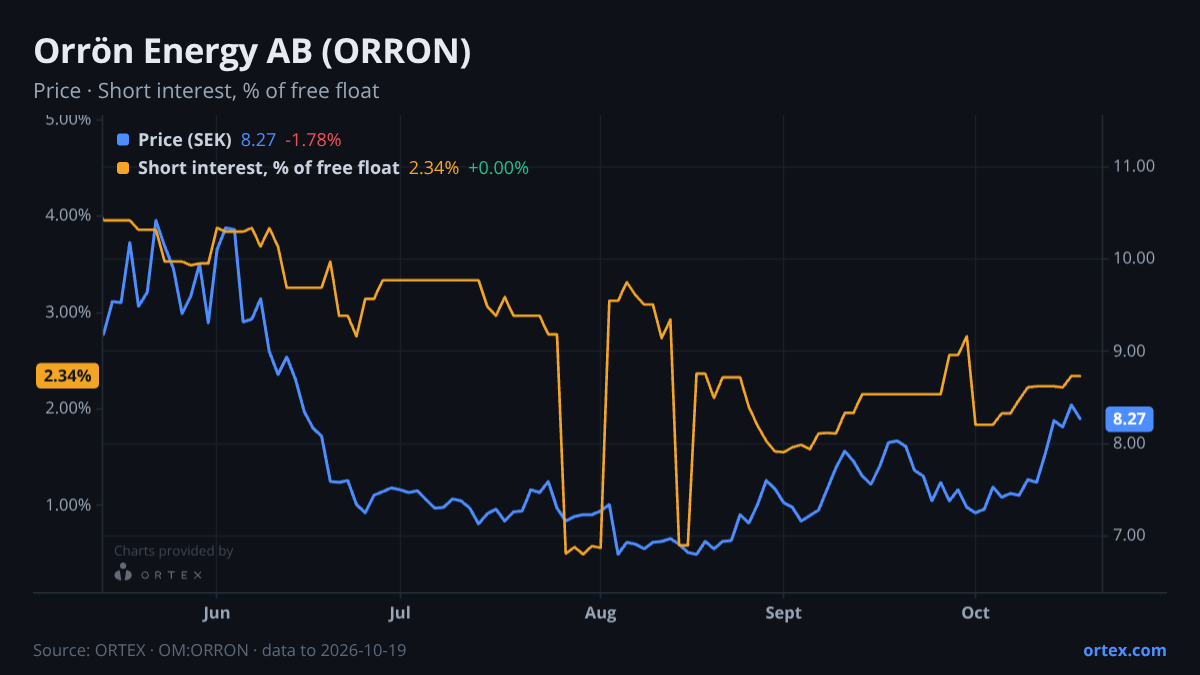Click the 5.00% left axis label
Viewport: 1200px width, 675px height.
tap(69, 120)
